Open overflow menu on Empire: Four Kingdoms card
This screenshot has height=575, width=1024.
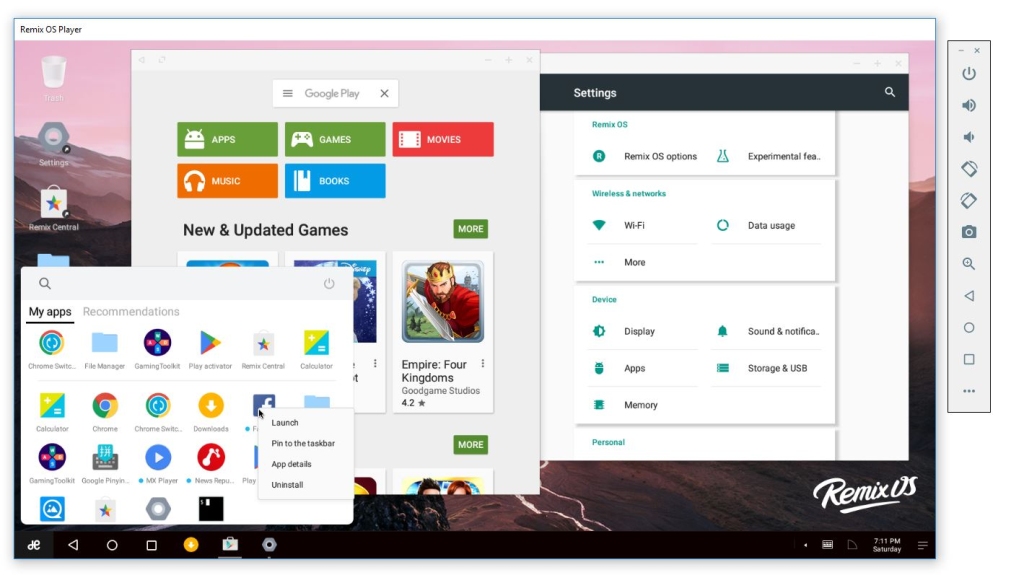click(483, 363)
